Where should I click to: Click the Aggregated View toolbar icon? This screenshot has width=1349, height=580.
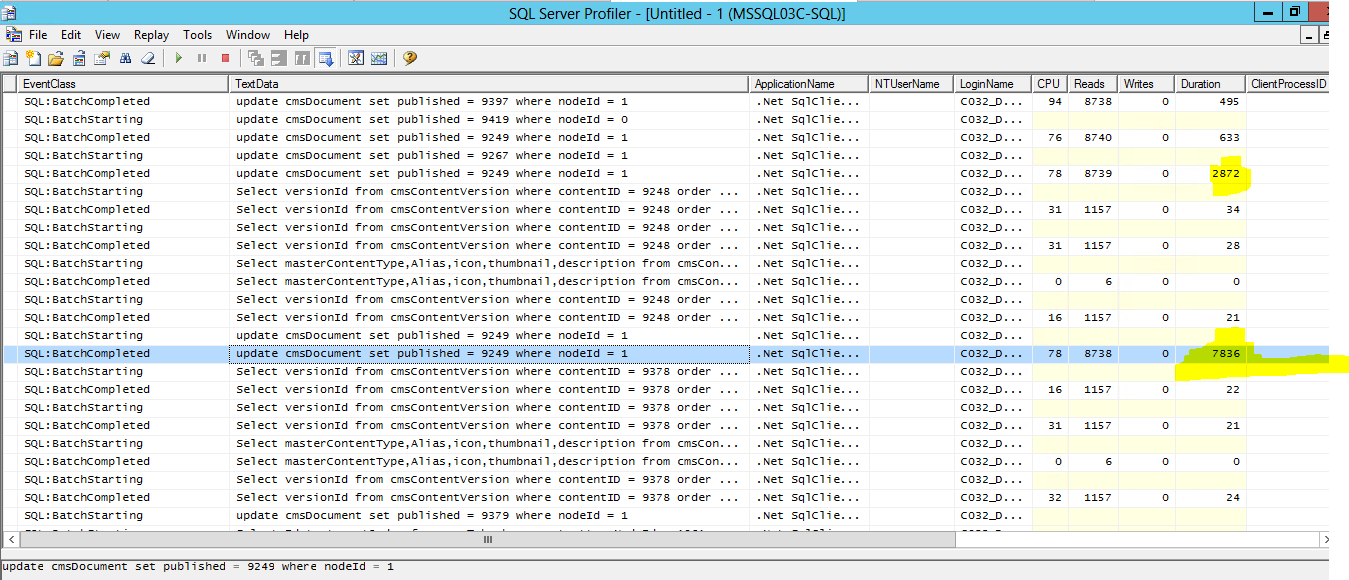(x=279, y=58)
